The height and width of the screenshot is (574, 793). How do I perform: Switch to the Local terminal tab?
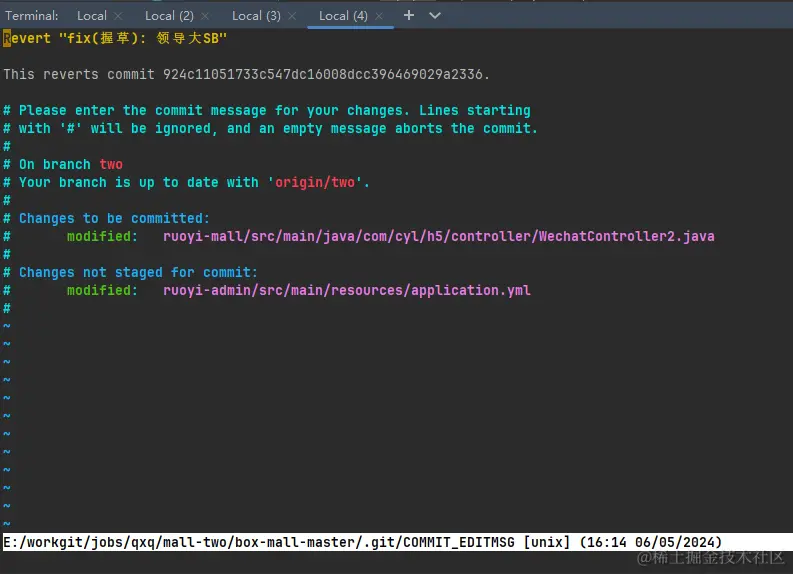click(x=92, y=16)
